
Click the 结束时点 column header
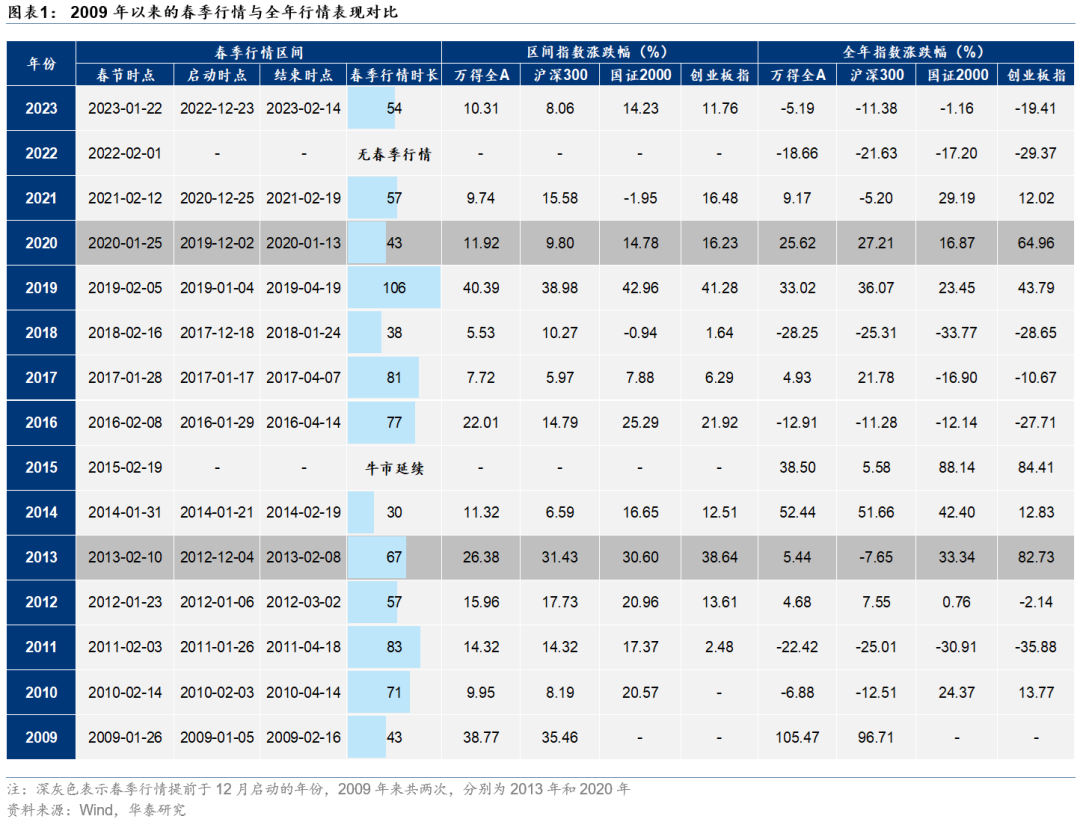[303, 75]
